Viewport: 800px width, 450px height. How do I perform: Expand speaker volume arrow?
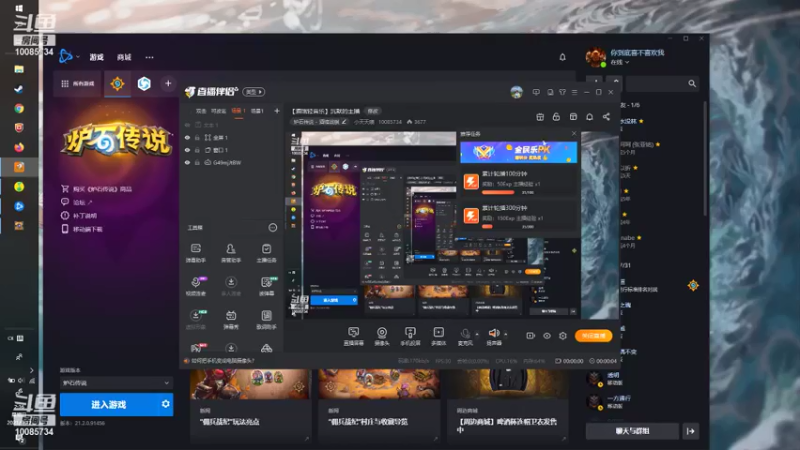coord(506,334)
